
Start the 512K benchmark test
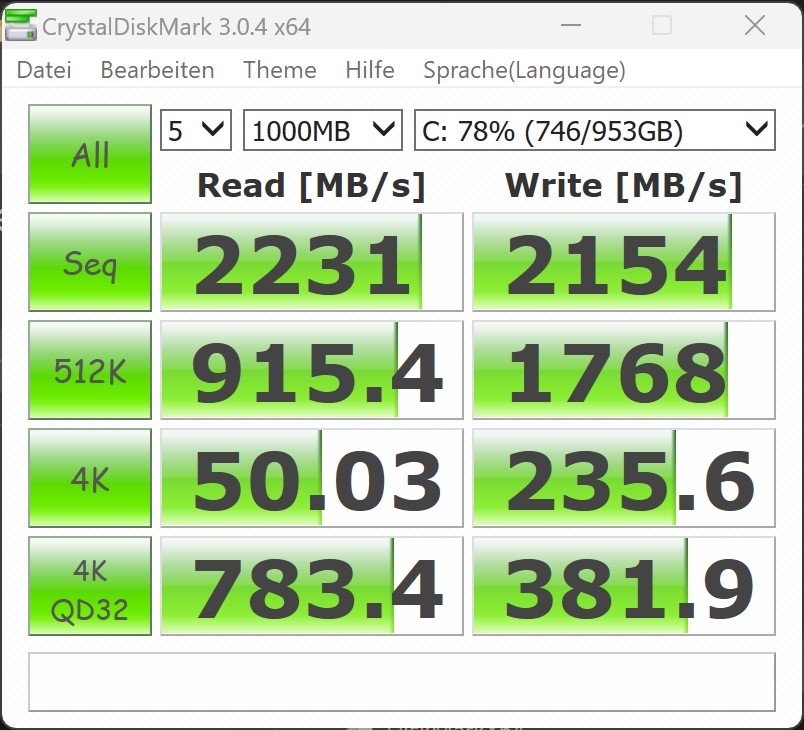90,370
